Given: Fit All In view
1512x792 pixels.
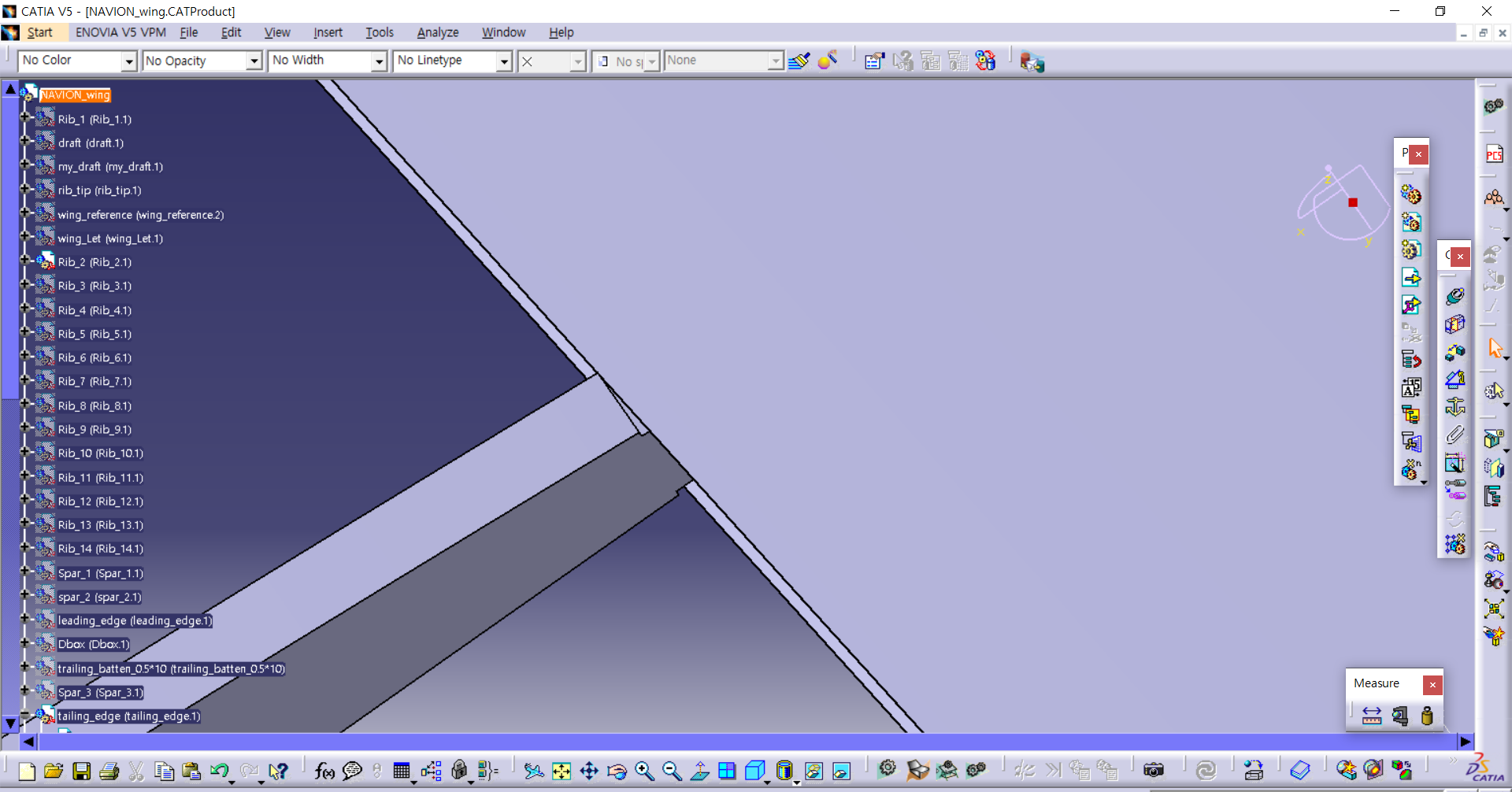Looking at the screenshot, I should (561, 771).
